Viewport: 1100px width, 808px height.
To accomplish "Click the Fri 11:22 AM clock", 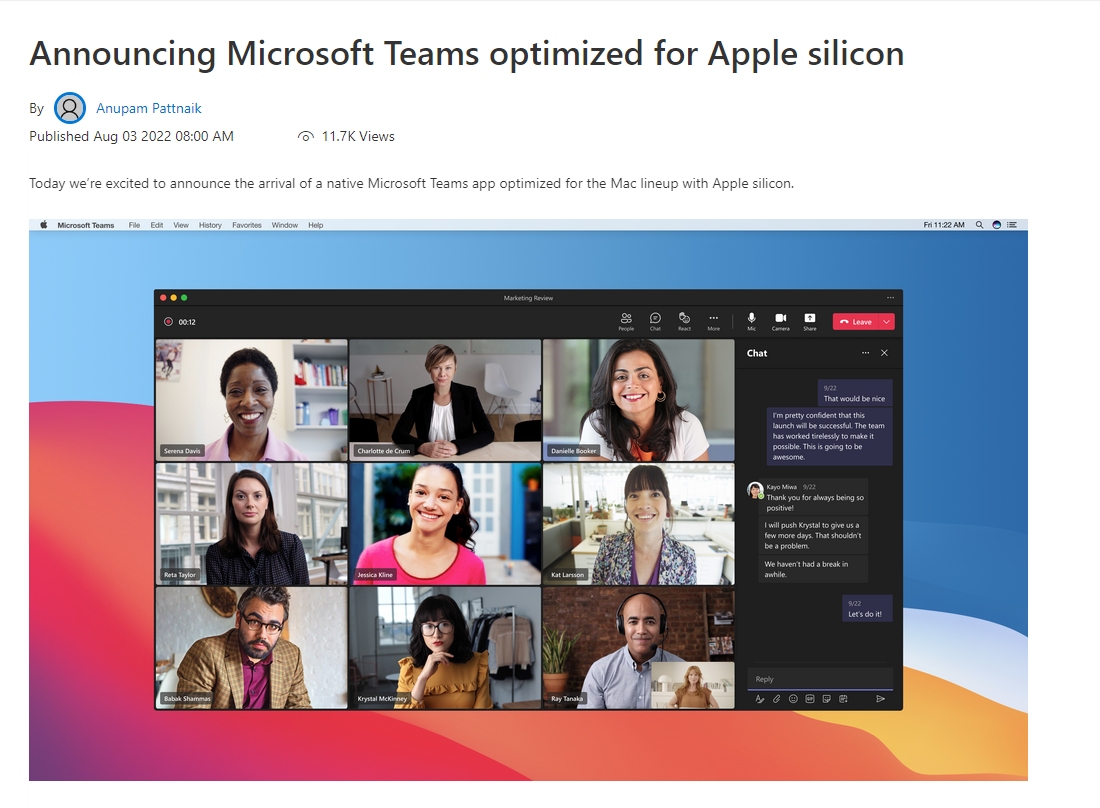I will [944, 225].
